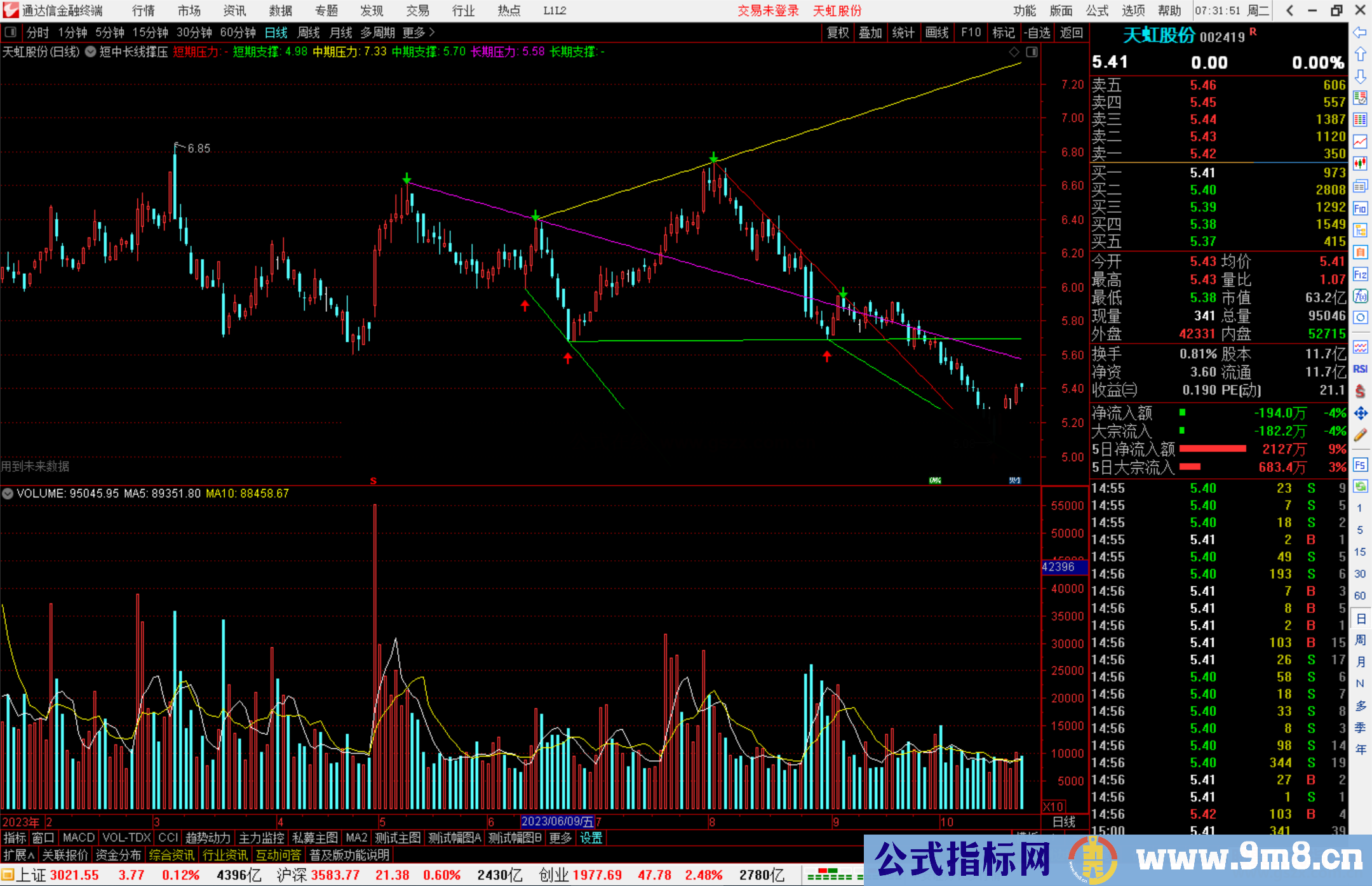Select the pencil drawing tool icon
This screenshot has height=886, width=1372.
tap(1360, 435)
